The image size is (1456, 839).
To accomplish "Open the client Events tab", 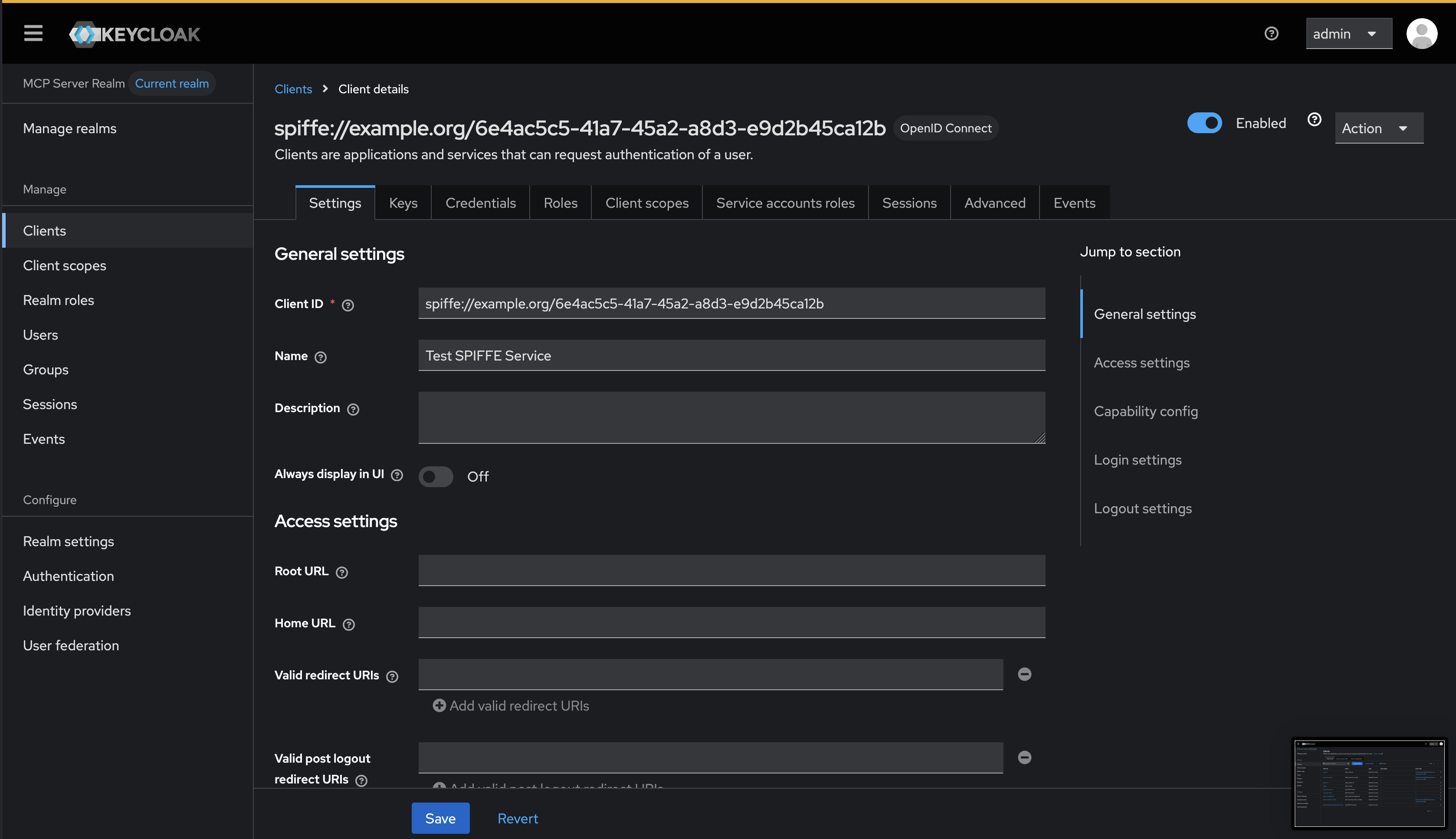I will coord(1074,203).
